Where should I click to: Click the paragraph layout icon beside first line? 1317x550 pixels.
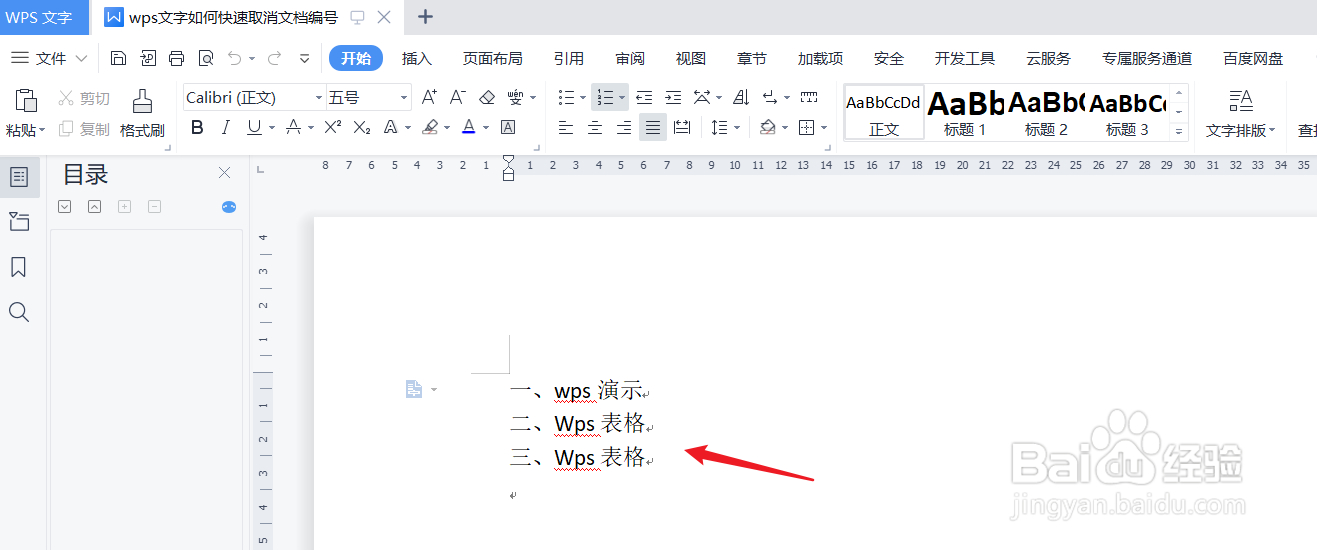click(415, 389)
